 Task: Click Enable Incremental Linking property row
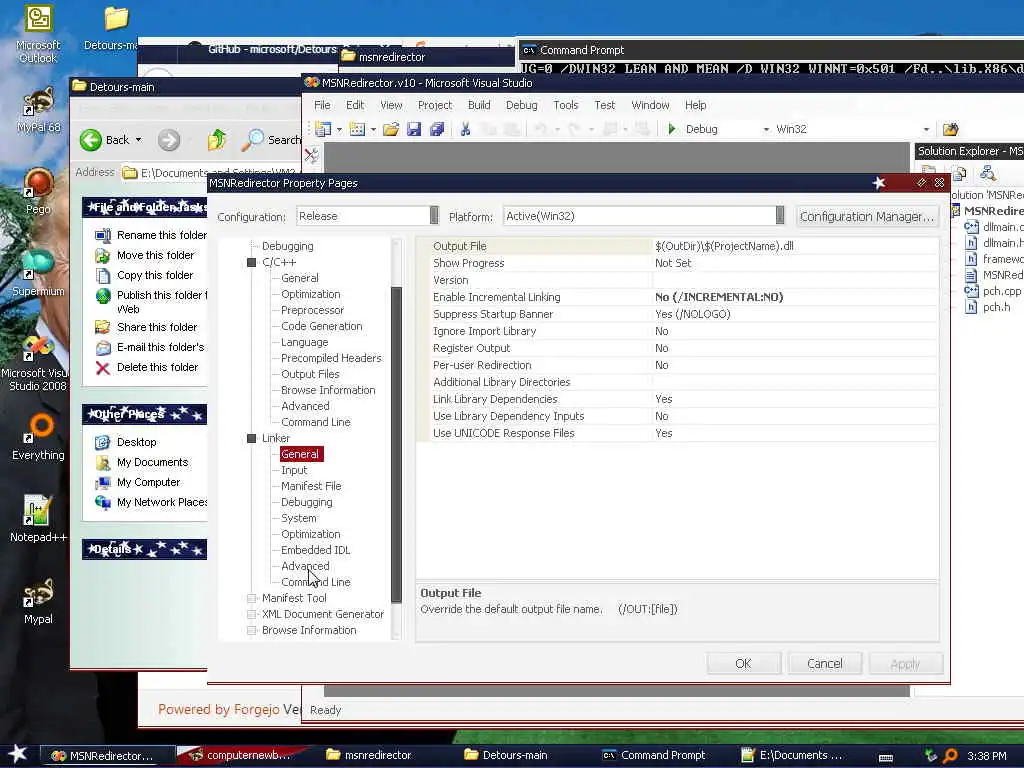tap(677, 297)
